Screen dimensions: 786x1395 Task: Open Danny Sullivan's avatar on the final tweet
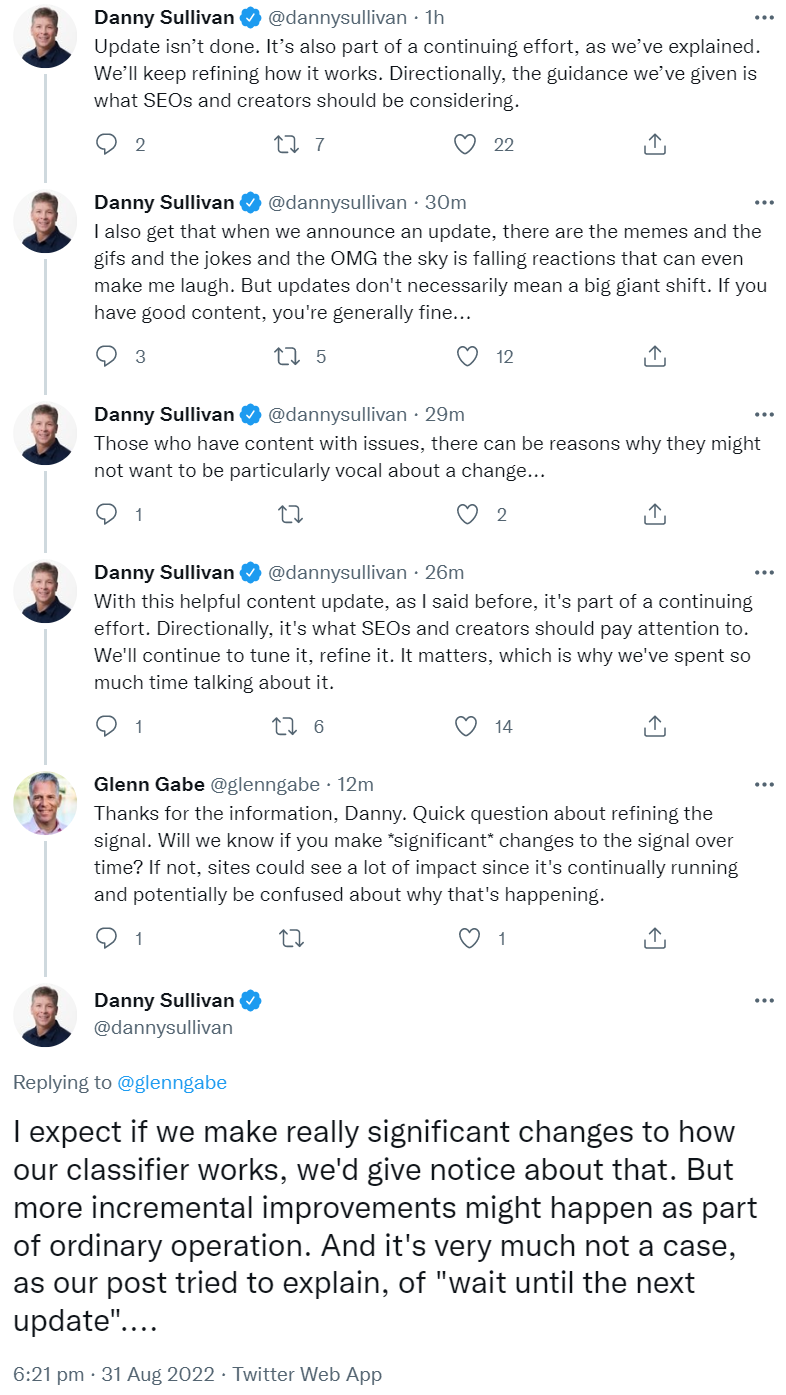coord(45,1015)
